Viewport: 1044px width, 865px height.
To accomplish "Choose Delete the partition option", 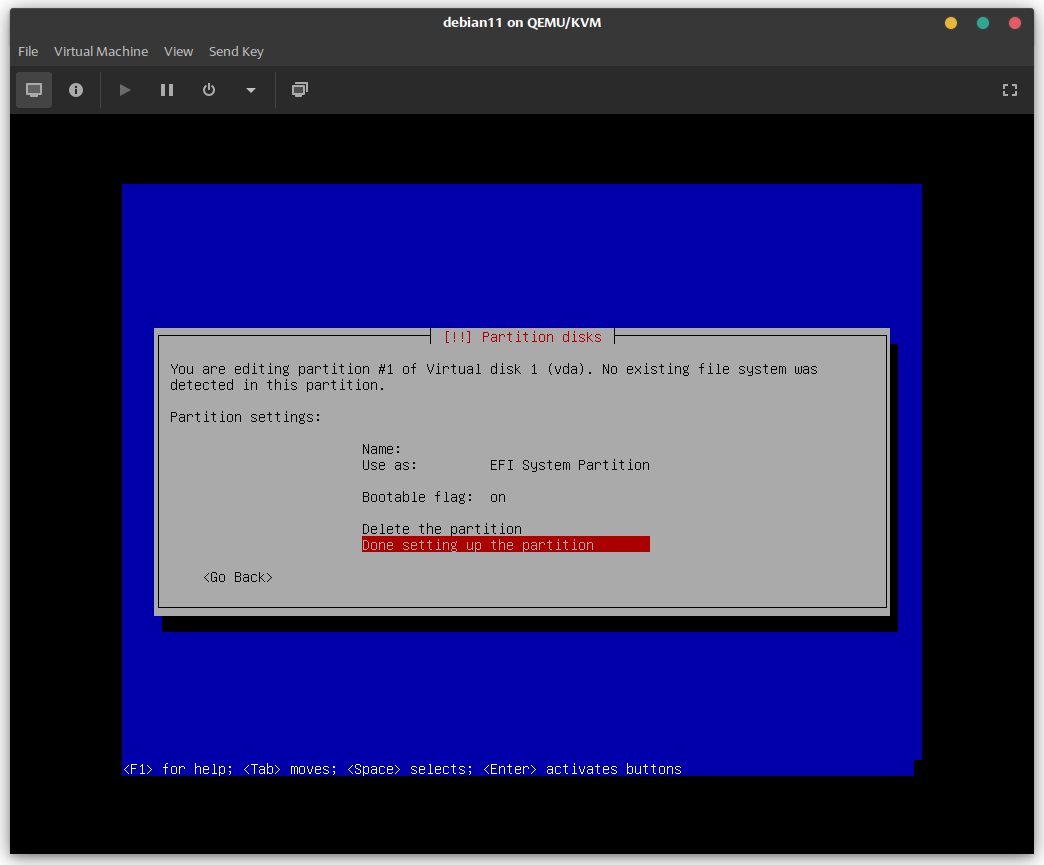I will (442, 529).
